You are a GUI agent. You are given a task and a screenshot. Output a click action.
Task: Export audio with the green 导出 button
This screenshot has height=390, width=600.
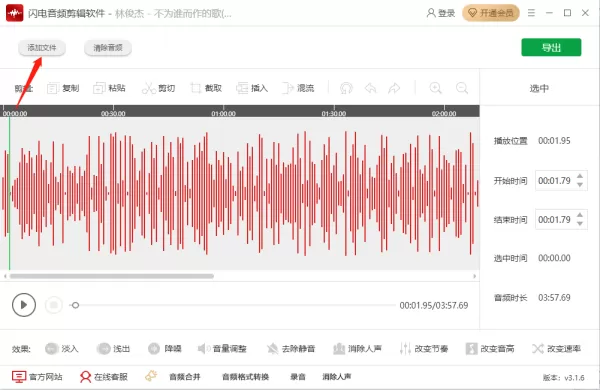[551, 47]
